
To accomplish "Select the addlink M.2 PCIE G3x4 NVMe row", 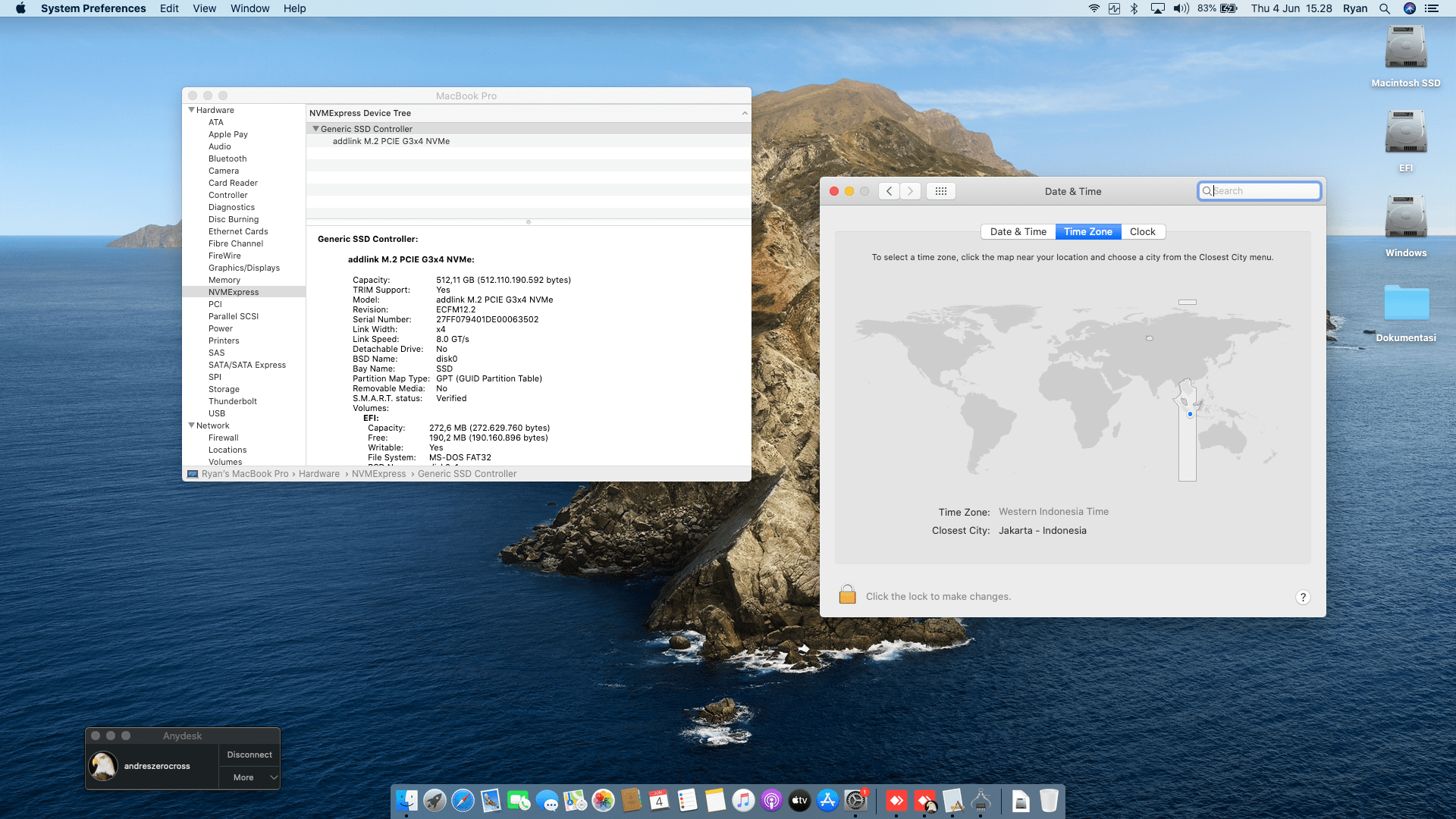I will coord(529,141).
